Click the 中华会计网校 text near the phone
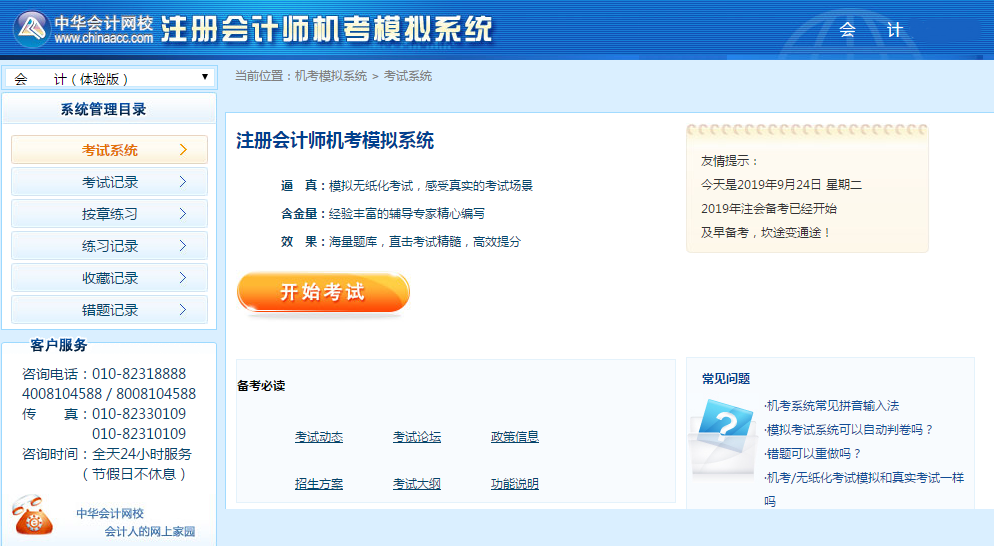The height and width of the screenshot is (546, 994). [110, 513]
